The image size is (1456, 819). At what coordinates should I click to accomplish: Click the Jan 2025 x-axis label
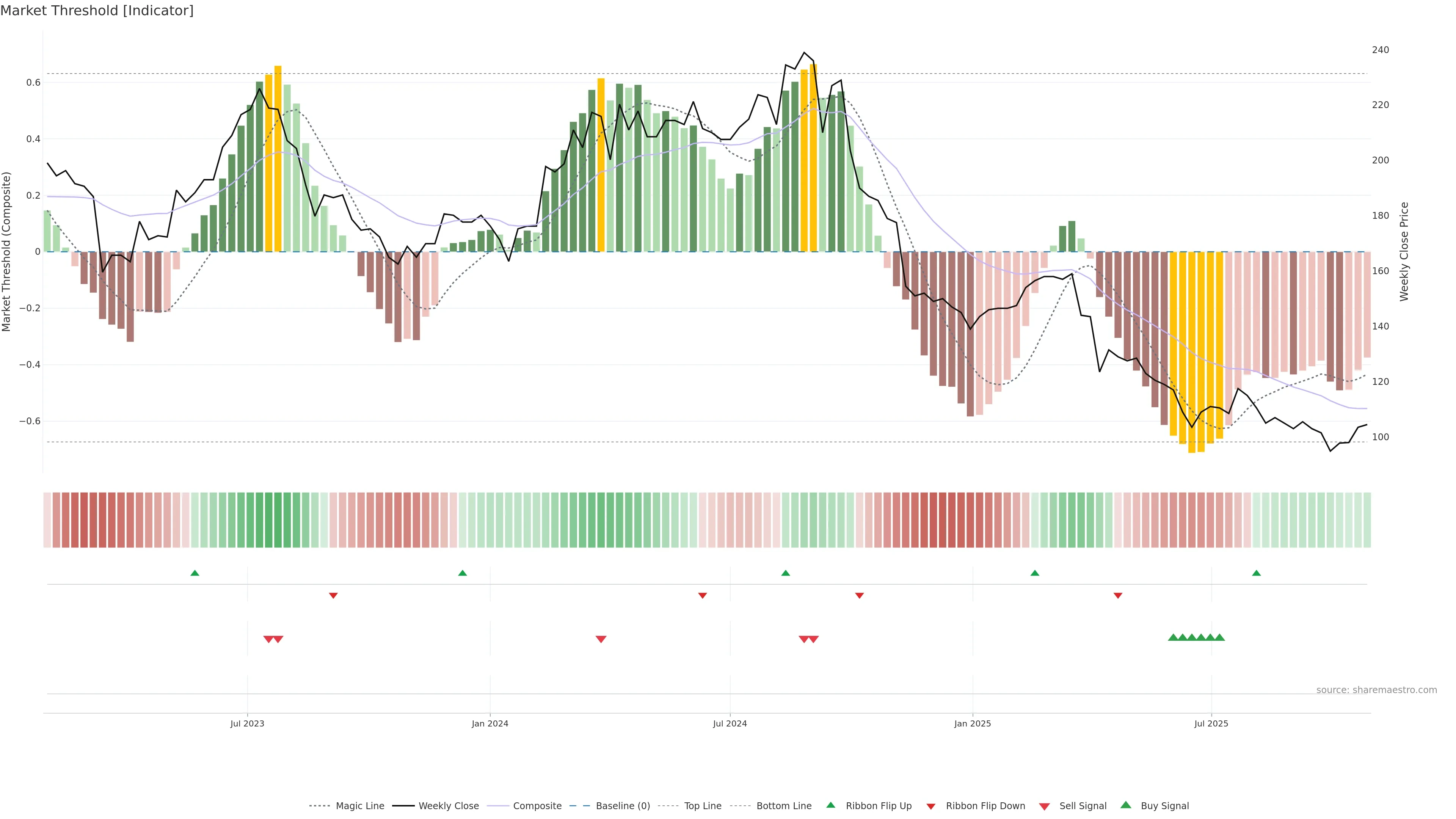pyautogui.click(x=972, y=723)
